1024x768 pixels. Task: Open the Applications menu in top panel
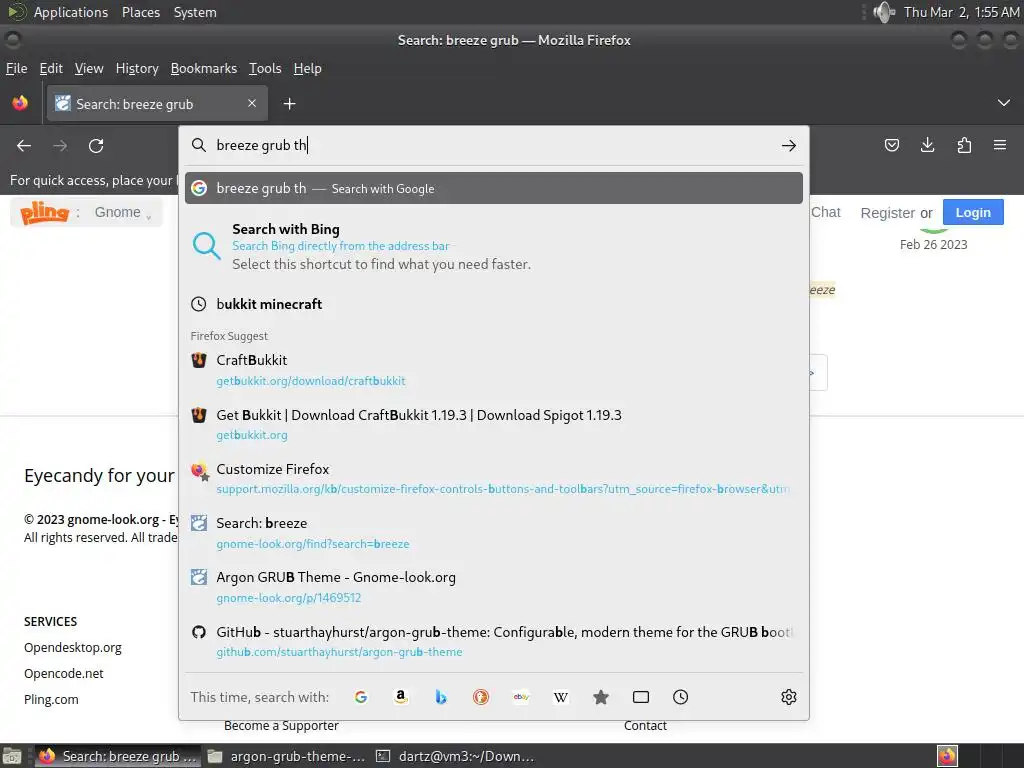tap(71, 12)
